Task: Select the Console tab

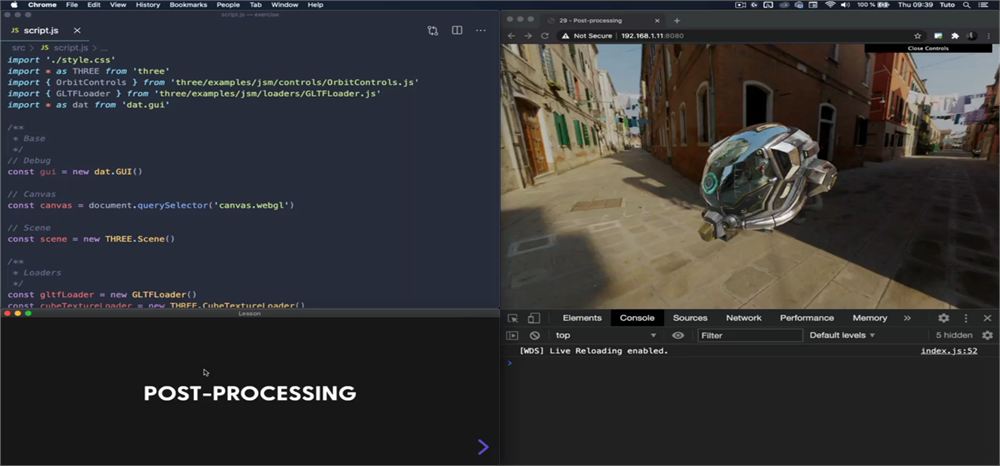Action: 637,318
